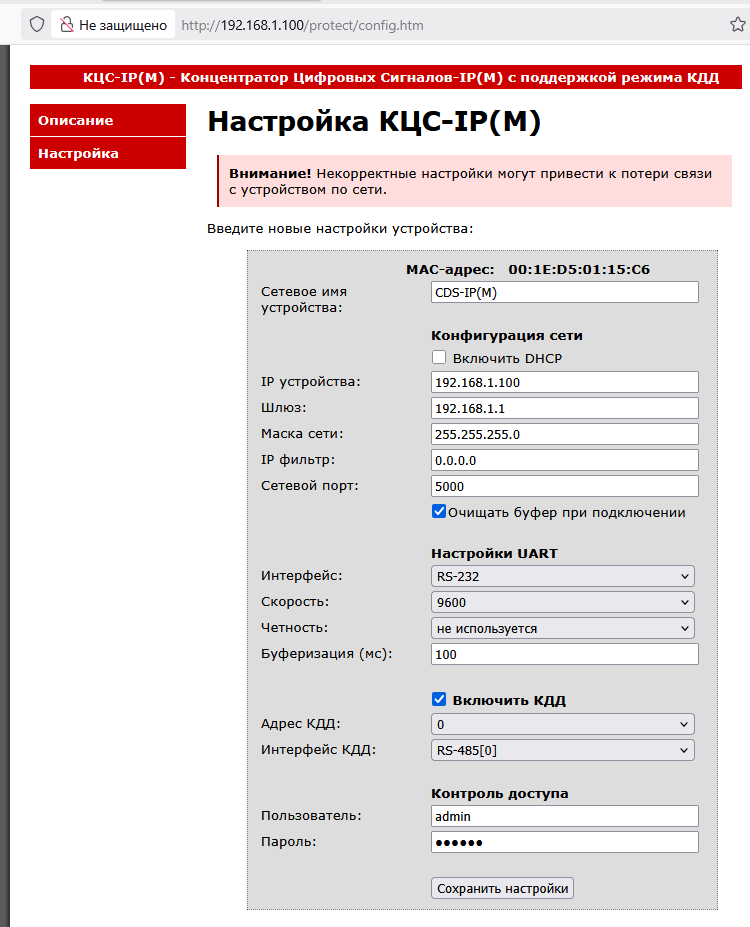Select the Настройка menu item

(x=108, y=153)
